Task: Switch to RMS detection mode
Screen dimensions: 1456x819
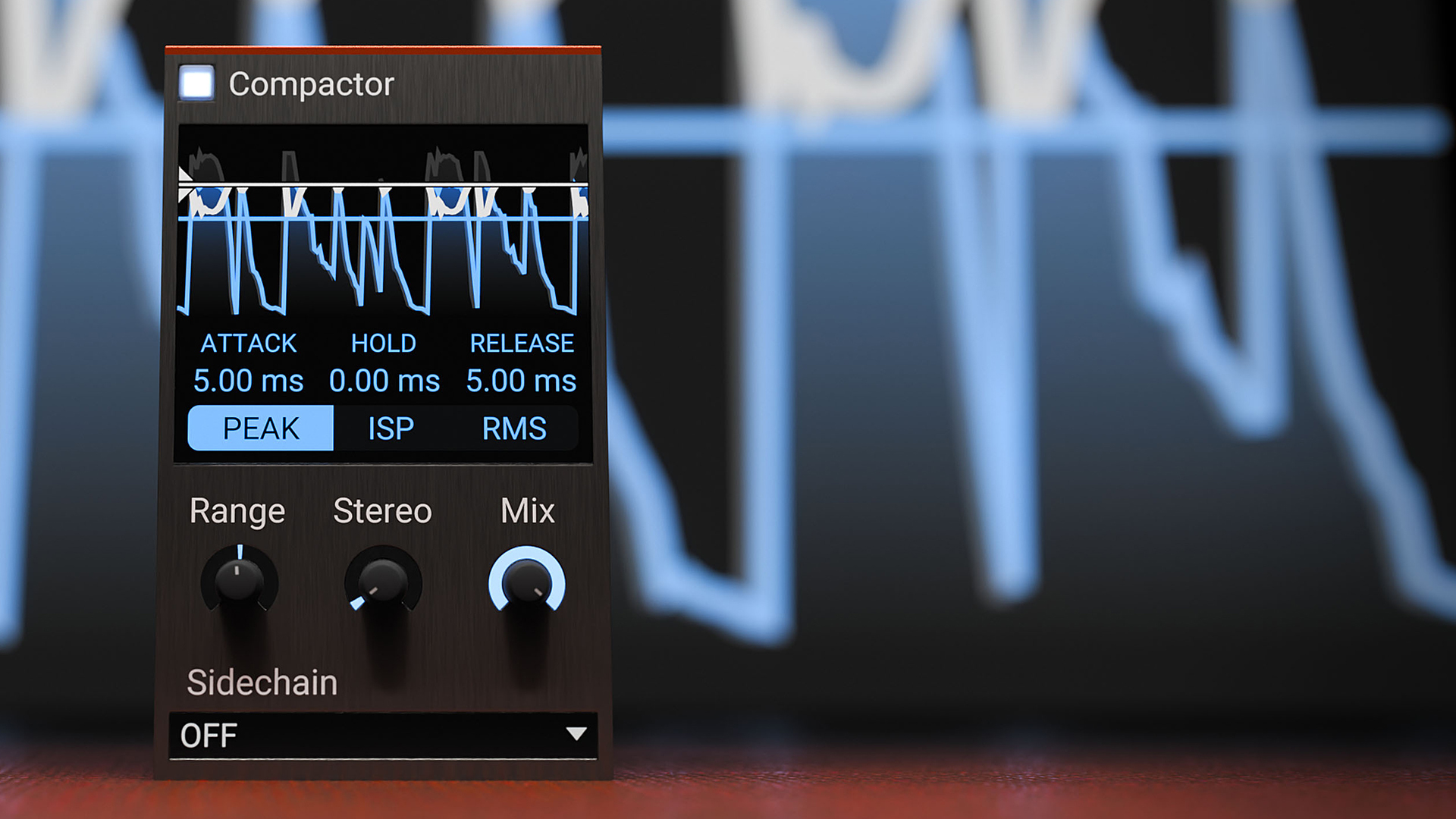Action: [x=514, y=428]
